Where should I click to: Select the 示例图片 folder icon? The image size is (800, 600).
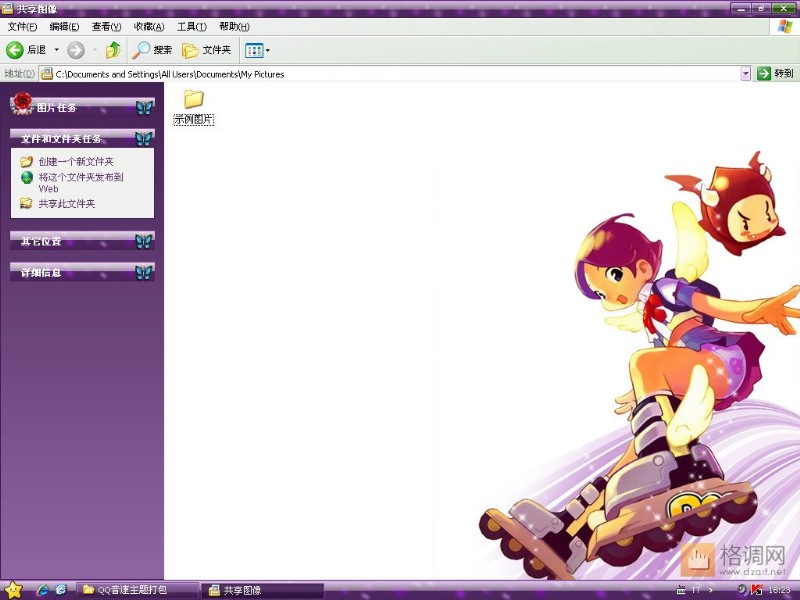pyautogui.click(x=193, y=99)
